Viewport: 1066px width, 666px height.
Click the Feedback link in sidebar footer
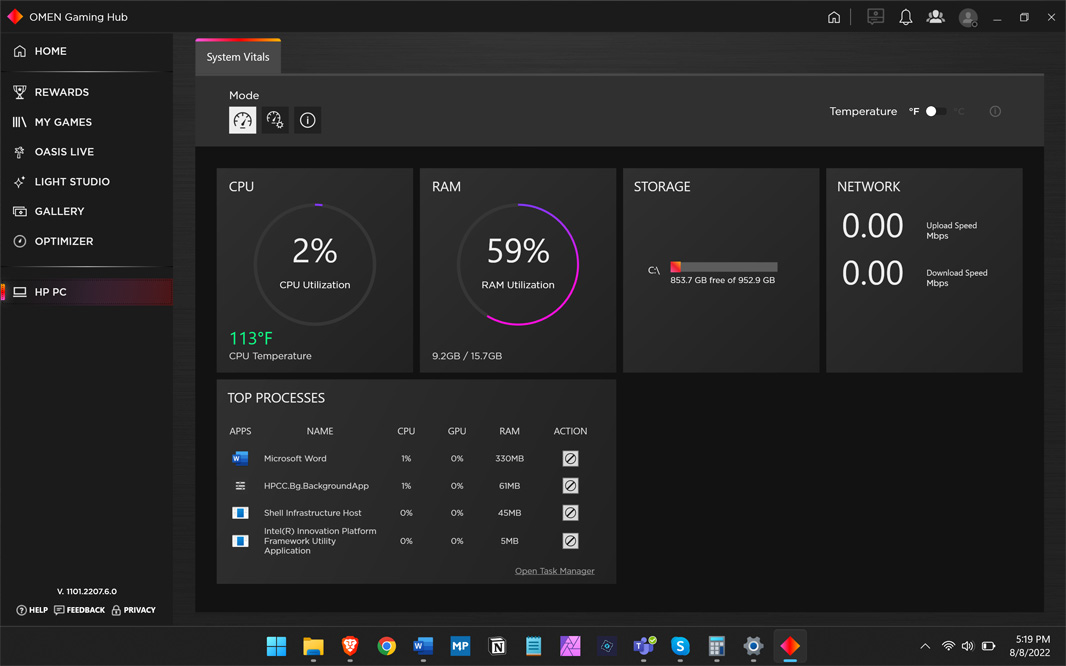click(80, 610)
